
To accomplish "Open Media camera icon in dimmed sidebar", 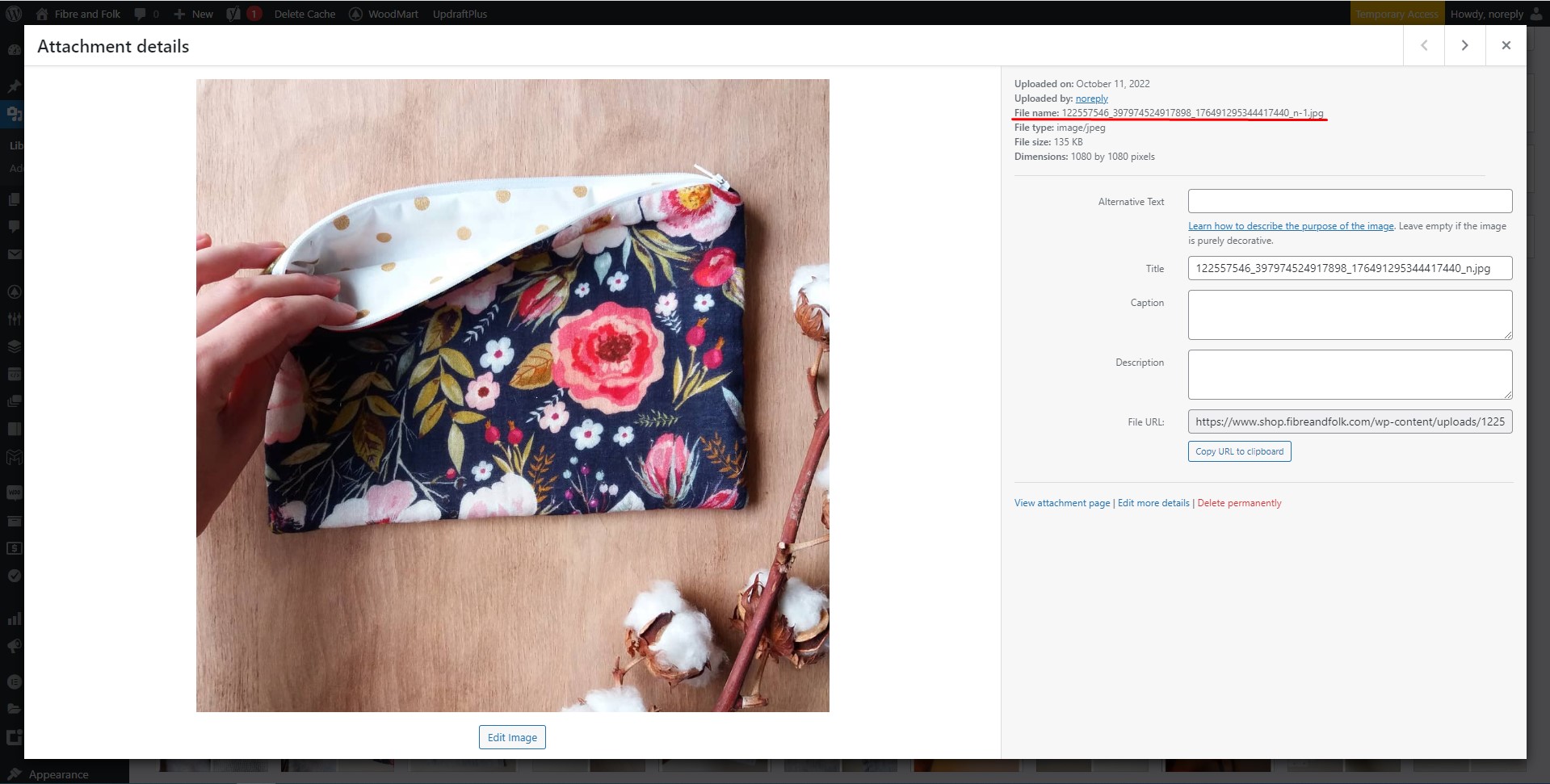I will (14, 114).
